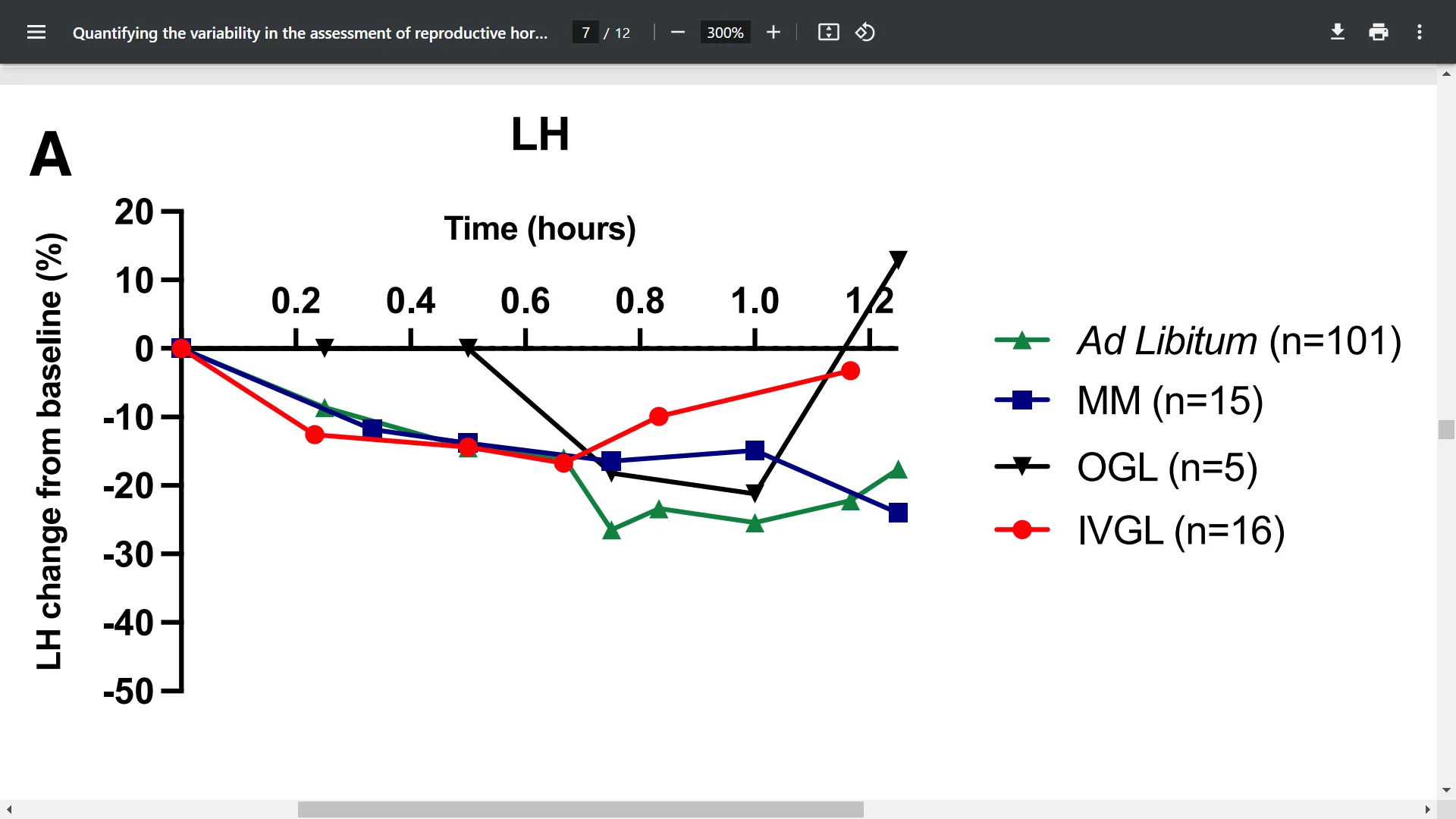Click the total pages '12' text

(623, 33)
